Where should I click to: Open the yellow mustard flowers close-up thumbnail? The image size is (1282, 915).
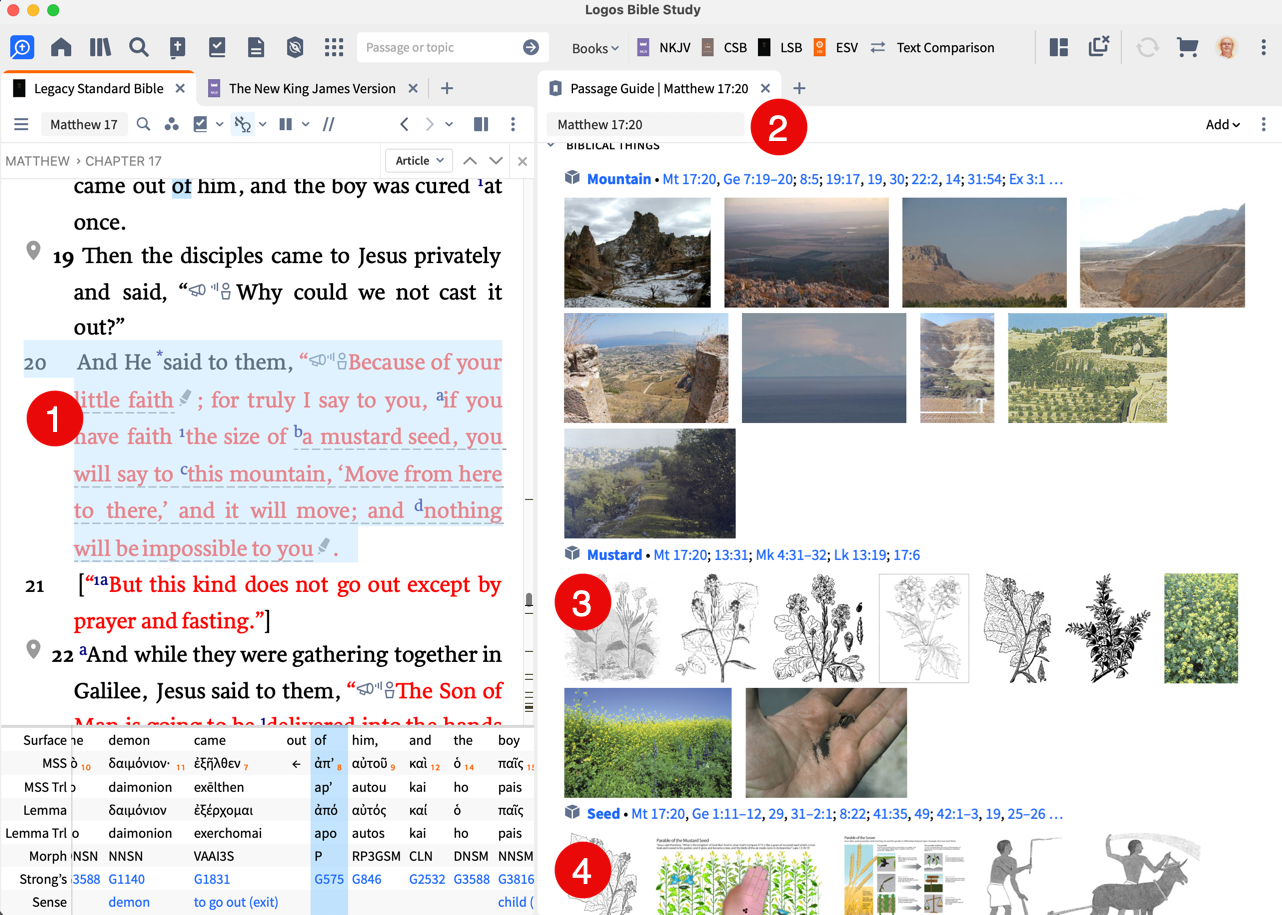[x=1201, y=628]
